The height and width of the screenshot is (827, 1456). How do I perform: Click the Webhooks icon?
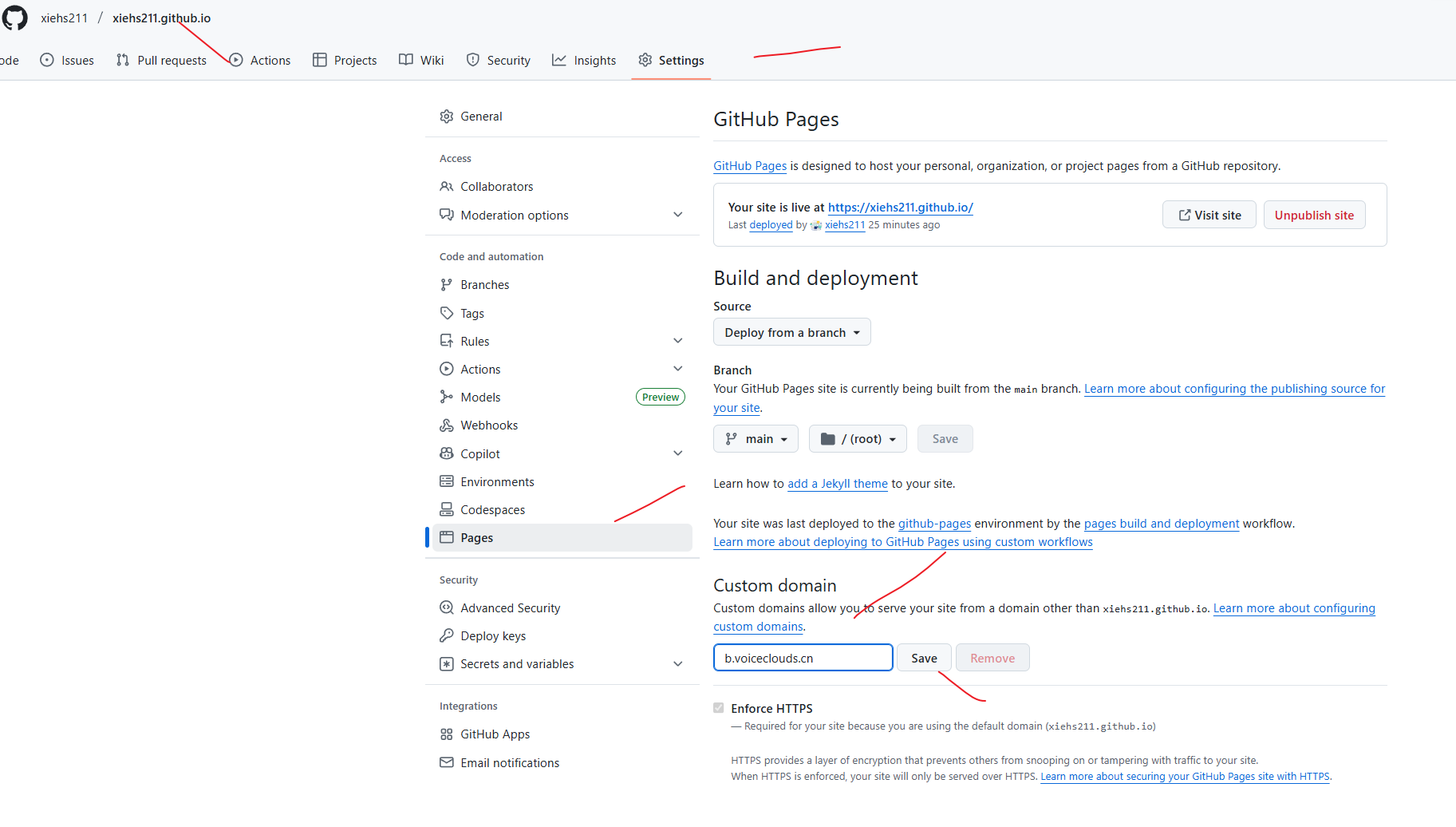point(447,425)
